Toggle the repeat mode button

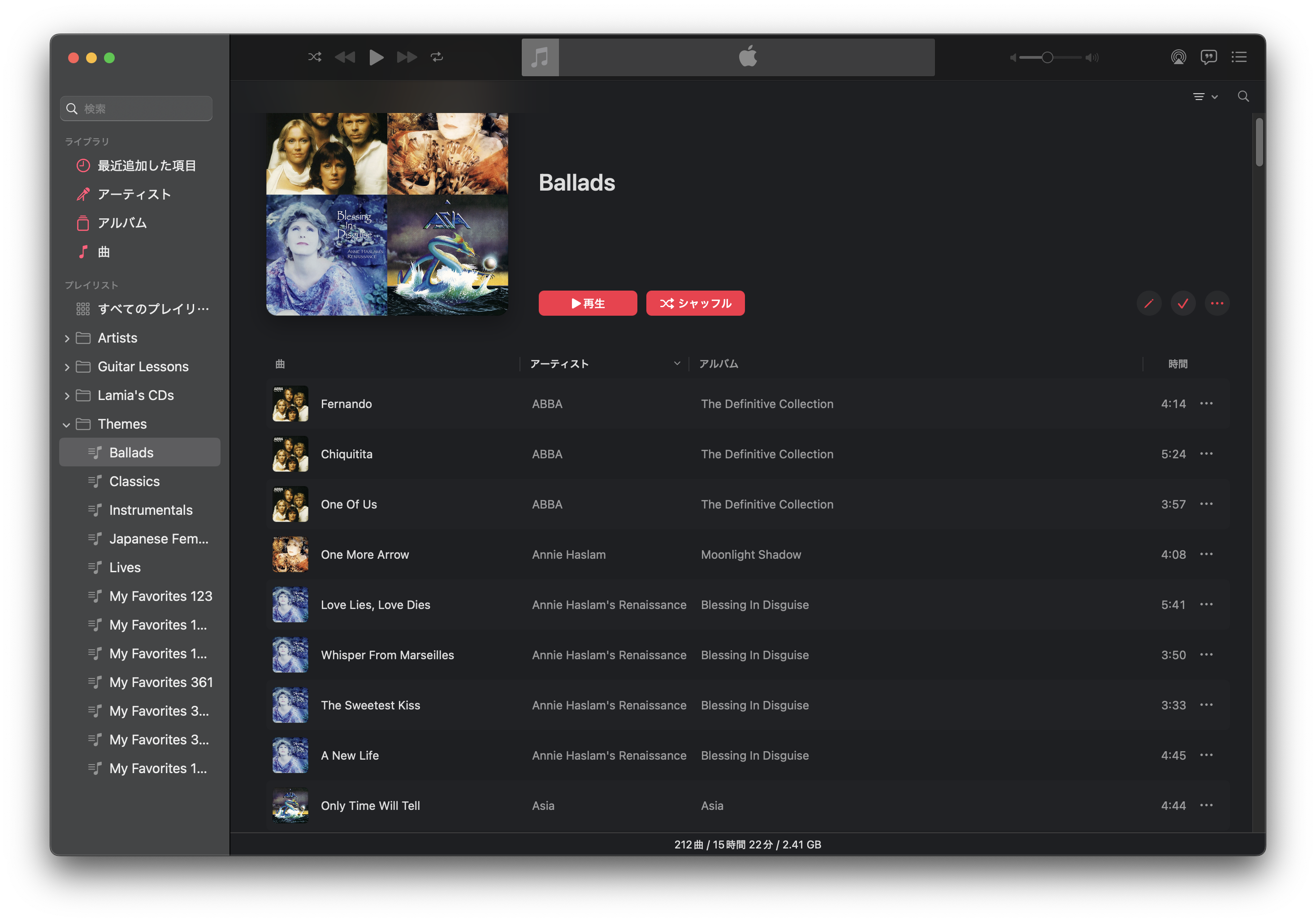(437, 57)
